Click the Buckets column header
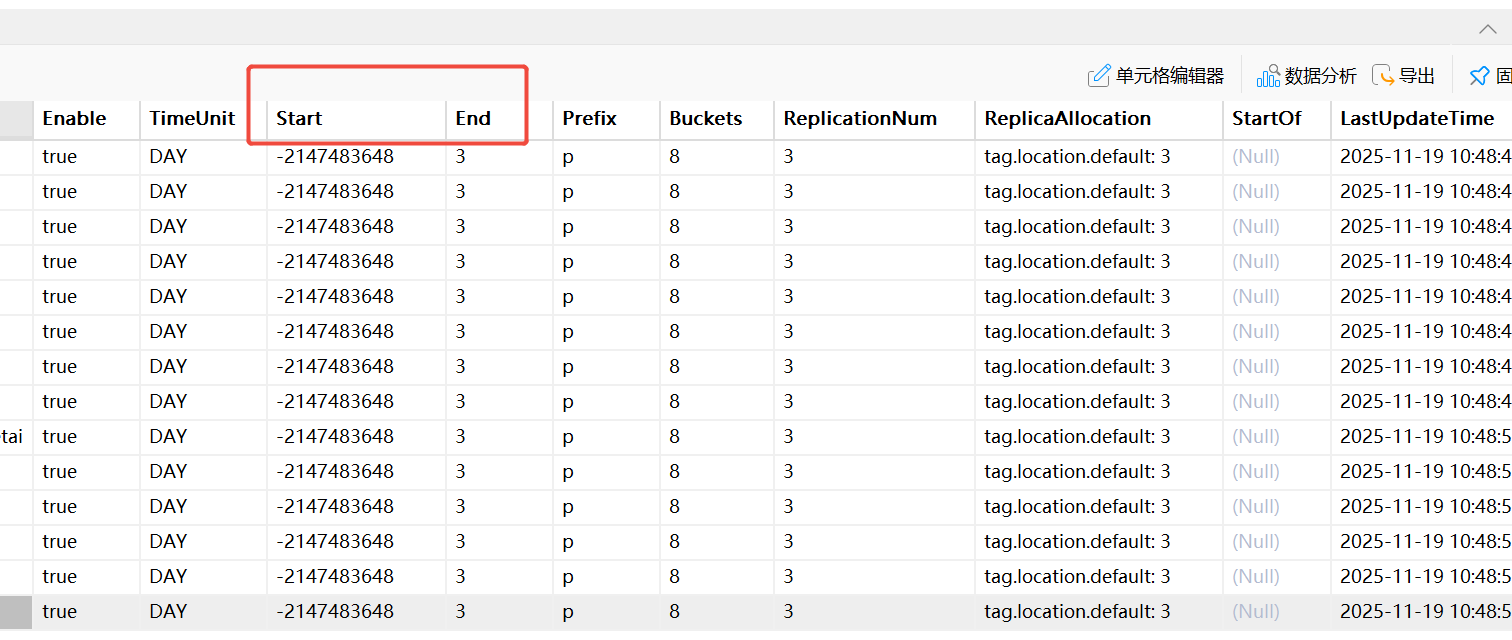This screenshot has height=640, width=1512. tap(706, 118)
